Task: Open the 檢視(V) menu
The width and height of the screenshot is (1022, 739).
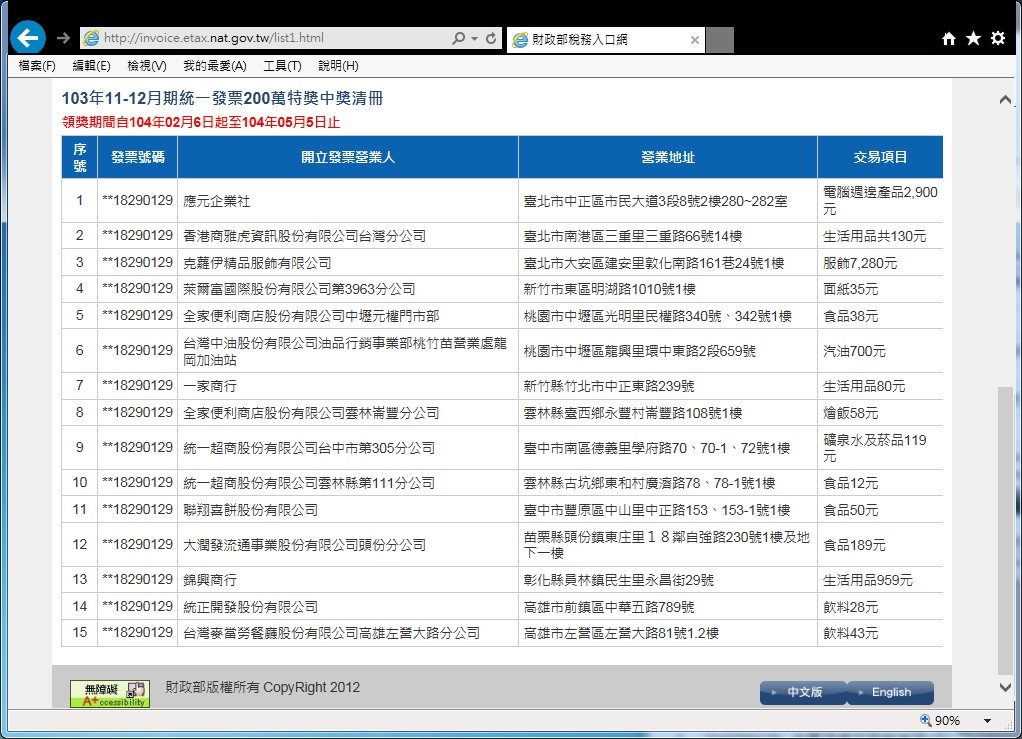Action: [147, 66]
